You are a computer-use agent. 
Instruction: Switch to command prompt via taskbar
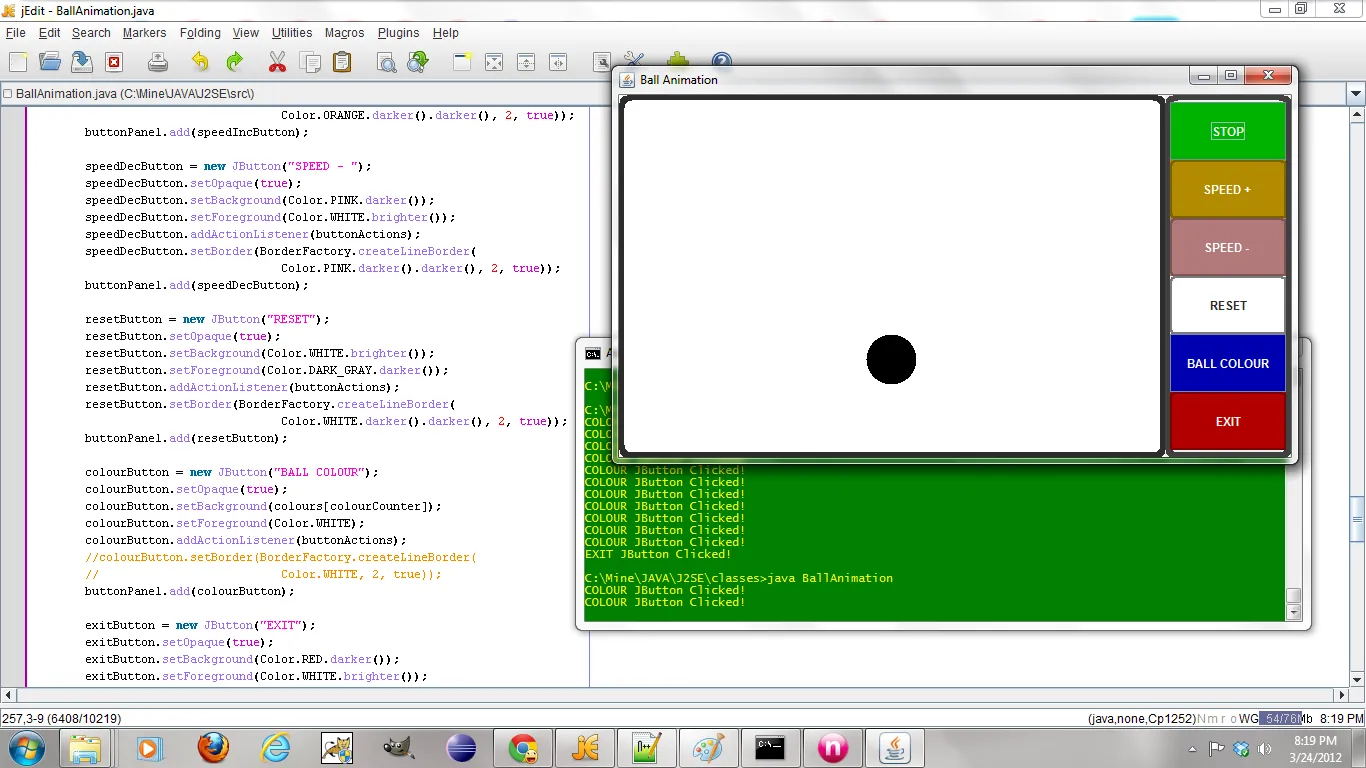[771, 748]
